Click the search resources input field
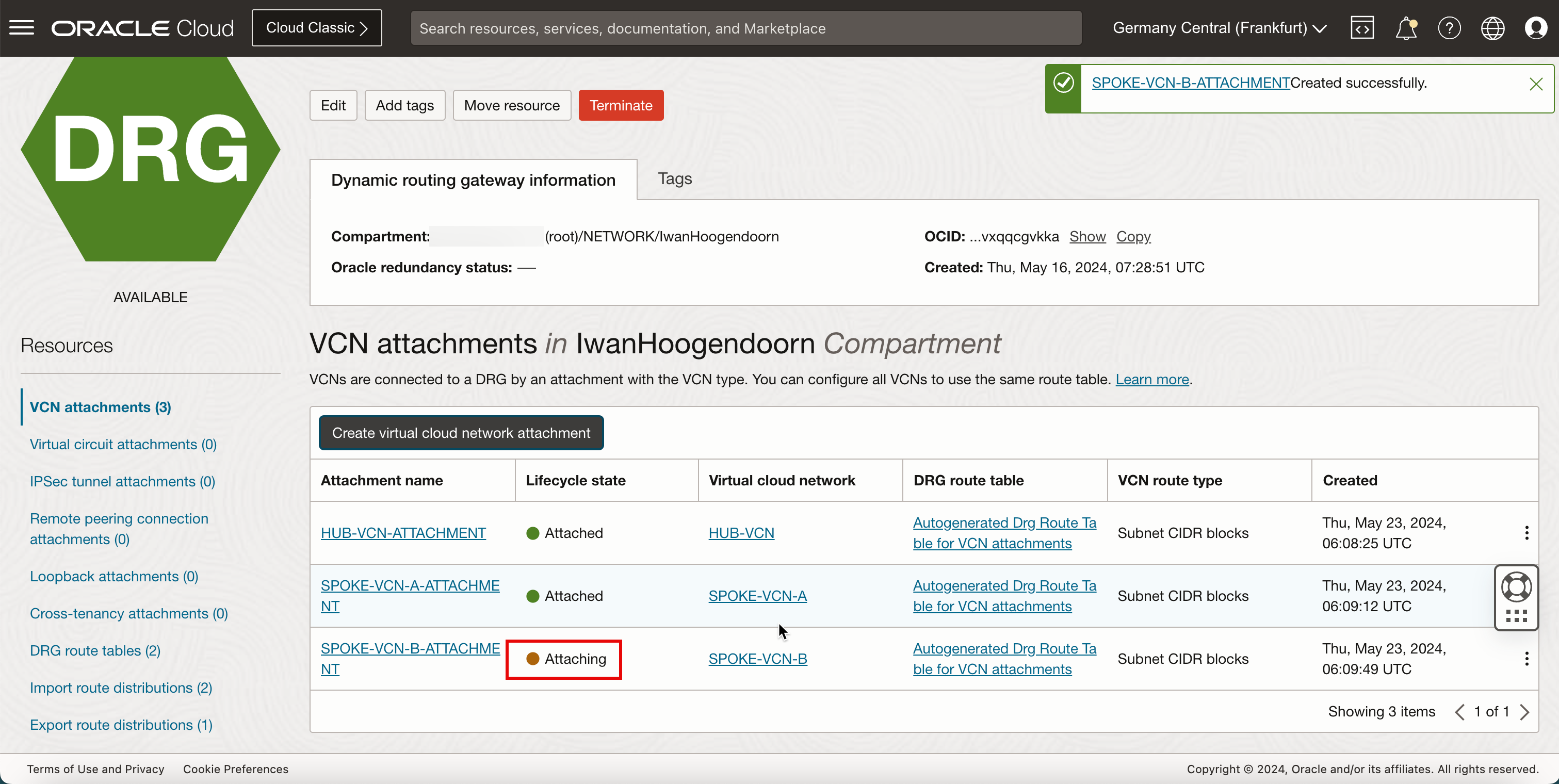1559x784 pixels. click(745, 28)
